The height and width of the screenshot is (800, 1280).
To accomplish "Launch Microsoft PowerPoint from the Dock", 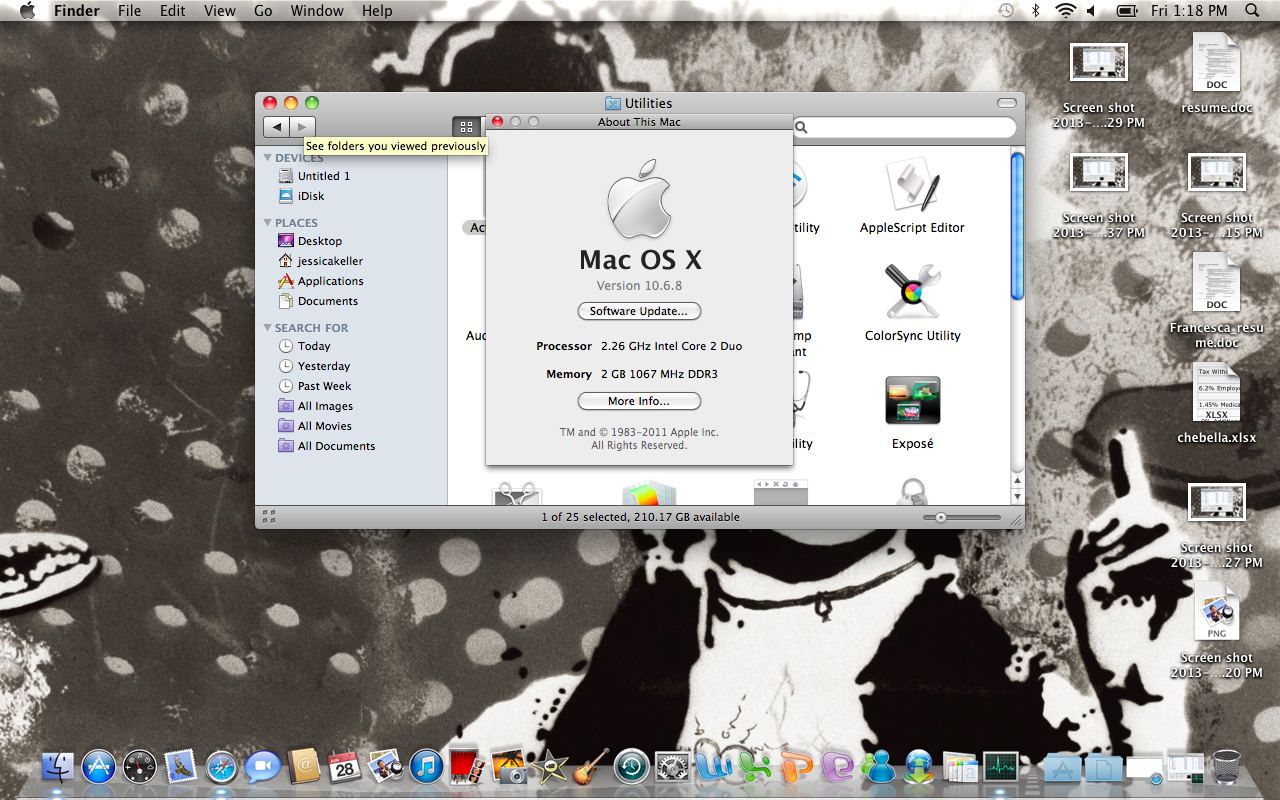I will point(797,767).
